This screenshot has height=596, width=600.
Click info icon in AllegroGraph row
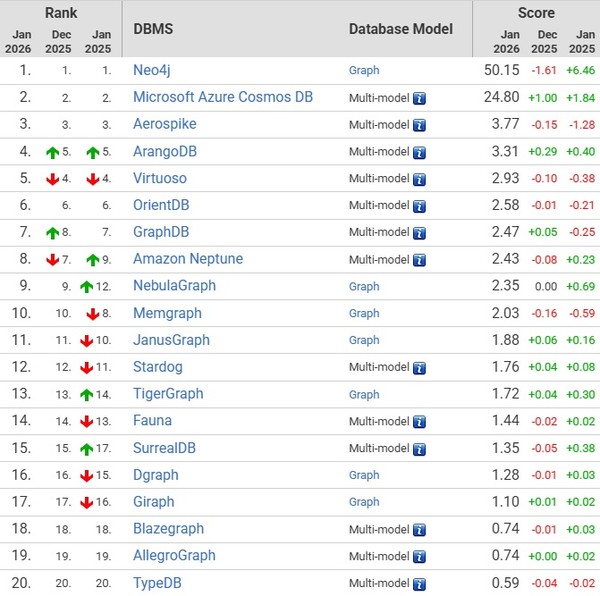419,557
